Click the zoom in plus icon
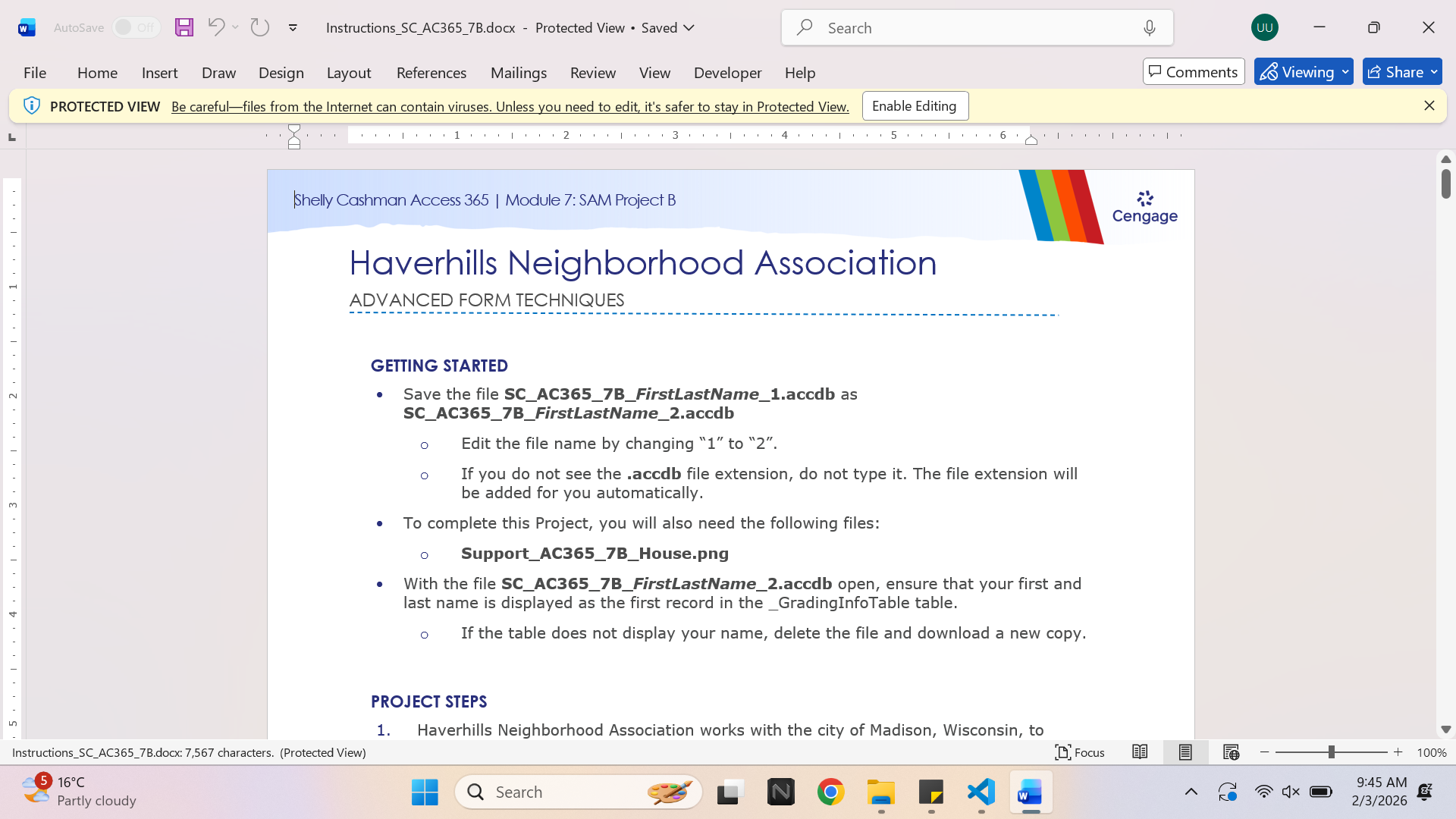This screenshot has width=1456, height=819. point(1398,752)
